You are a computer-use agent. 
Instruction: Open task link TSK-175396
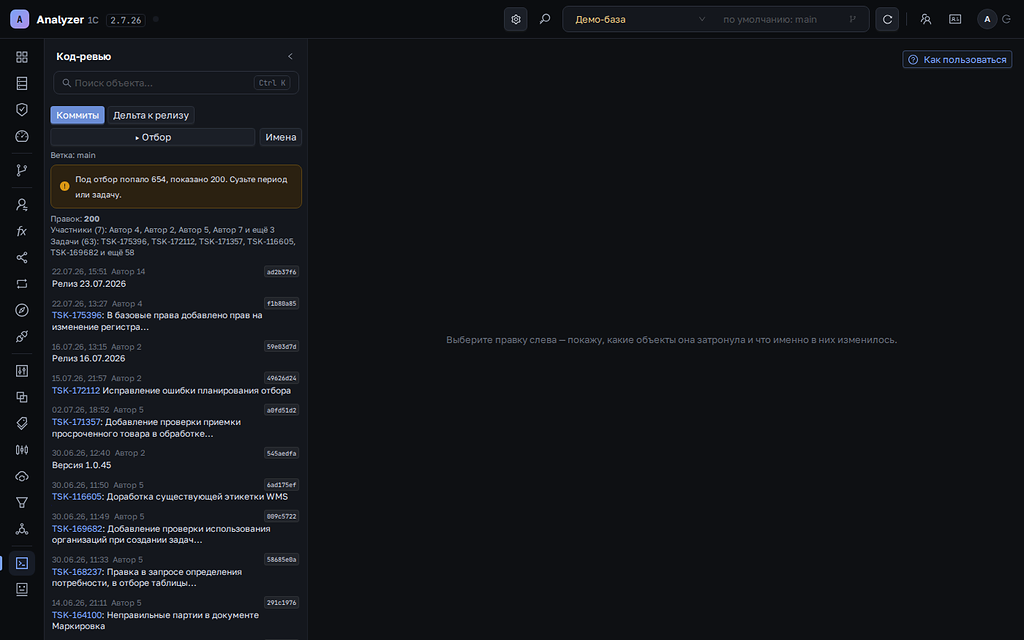click(77, 315)
